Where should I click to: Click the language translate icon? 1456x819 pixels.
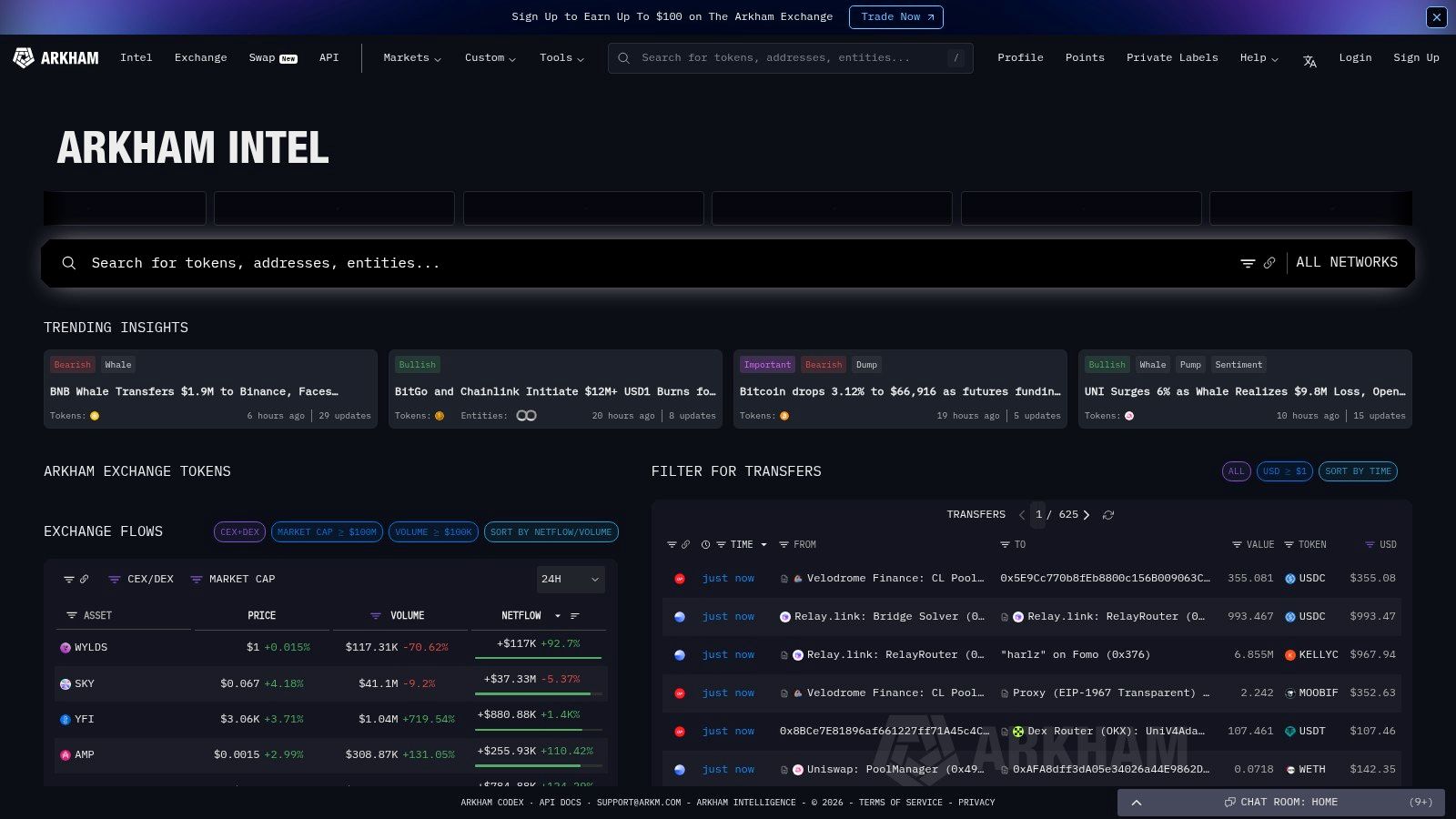coord(1309,62)
